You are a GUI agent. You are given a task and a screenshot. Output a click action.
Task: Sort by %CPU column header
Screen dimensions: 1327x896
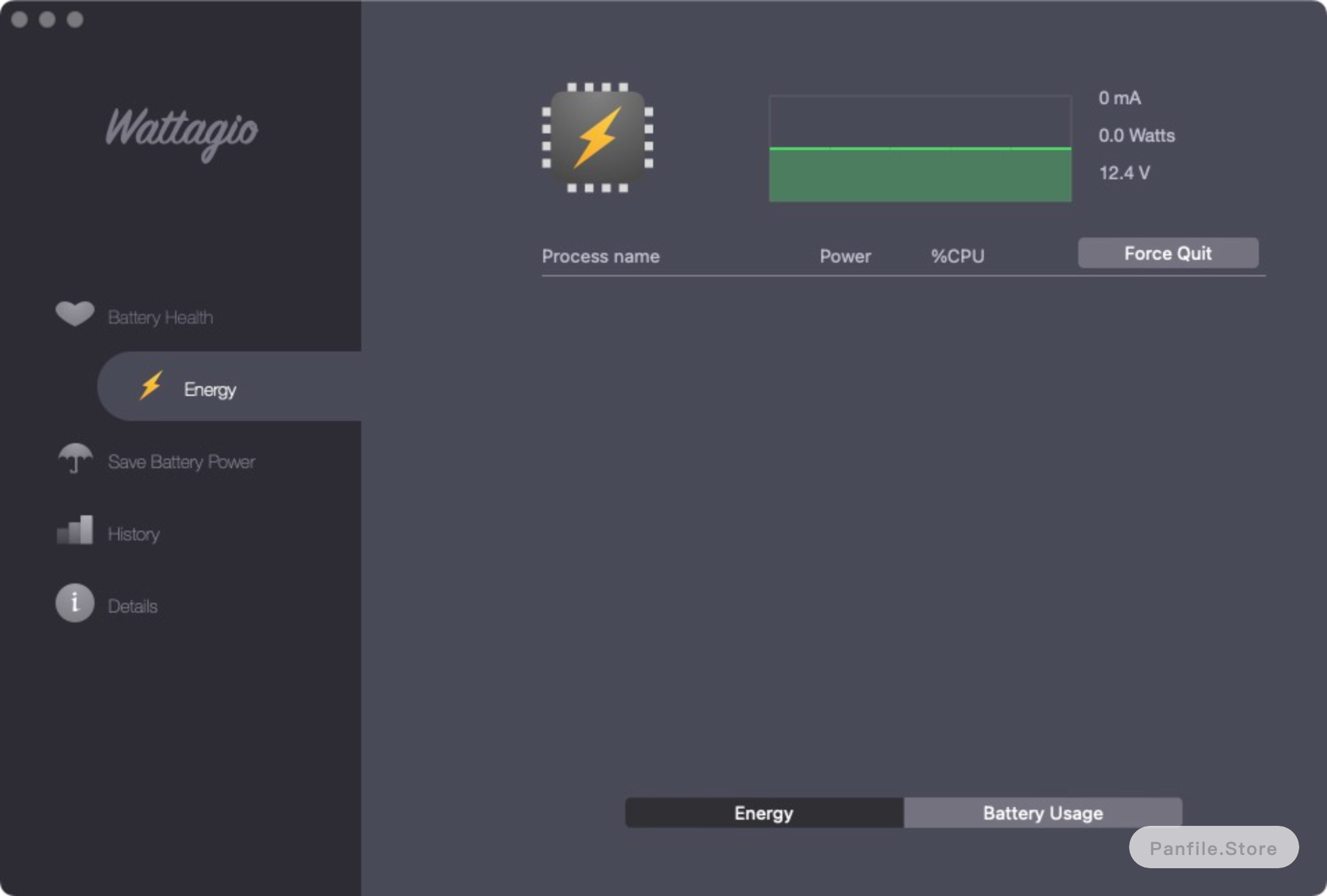point(957,256)
